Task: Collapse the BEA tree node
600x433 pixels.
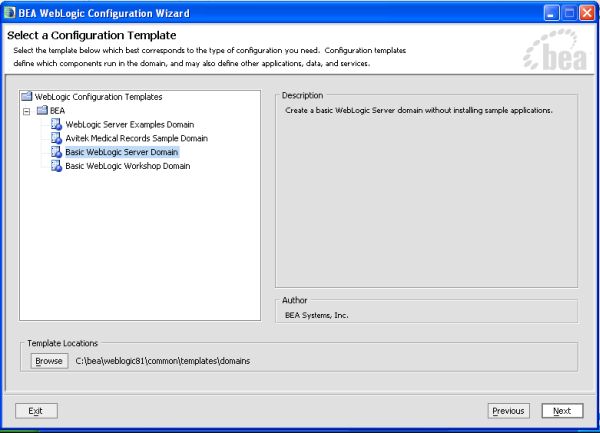Action: (x=26, y=112)
